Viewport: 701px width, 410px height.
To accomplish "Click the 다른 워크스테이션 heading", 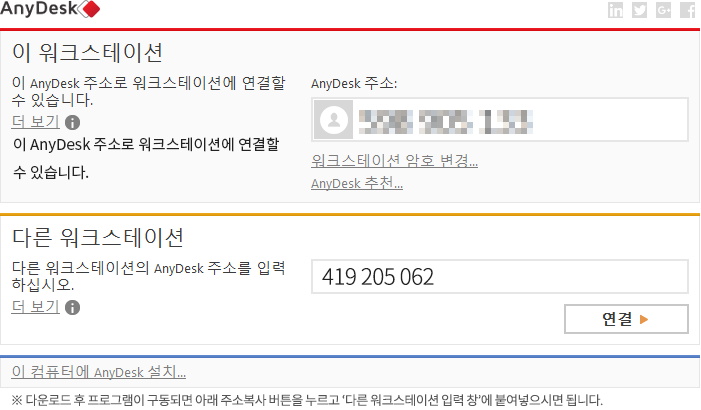I will click(x=98, y=237).
